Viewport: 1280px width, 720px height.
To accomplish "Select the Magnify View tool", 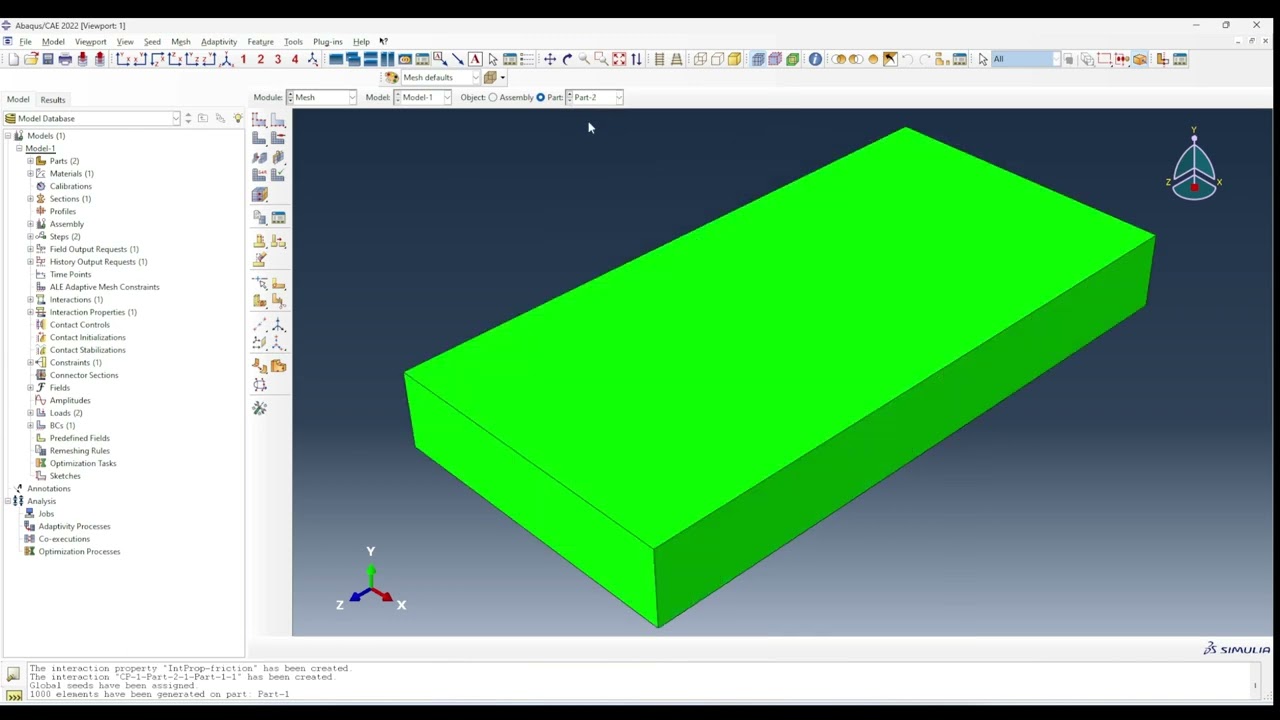I will (584, 59).
